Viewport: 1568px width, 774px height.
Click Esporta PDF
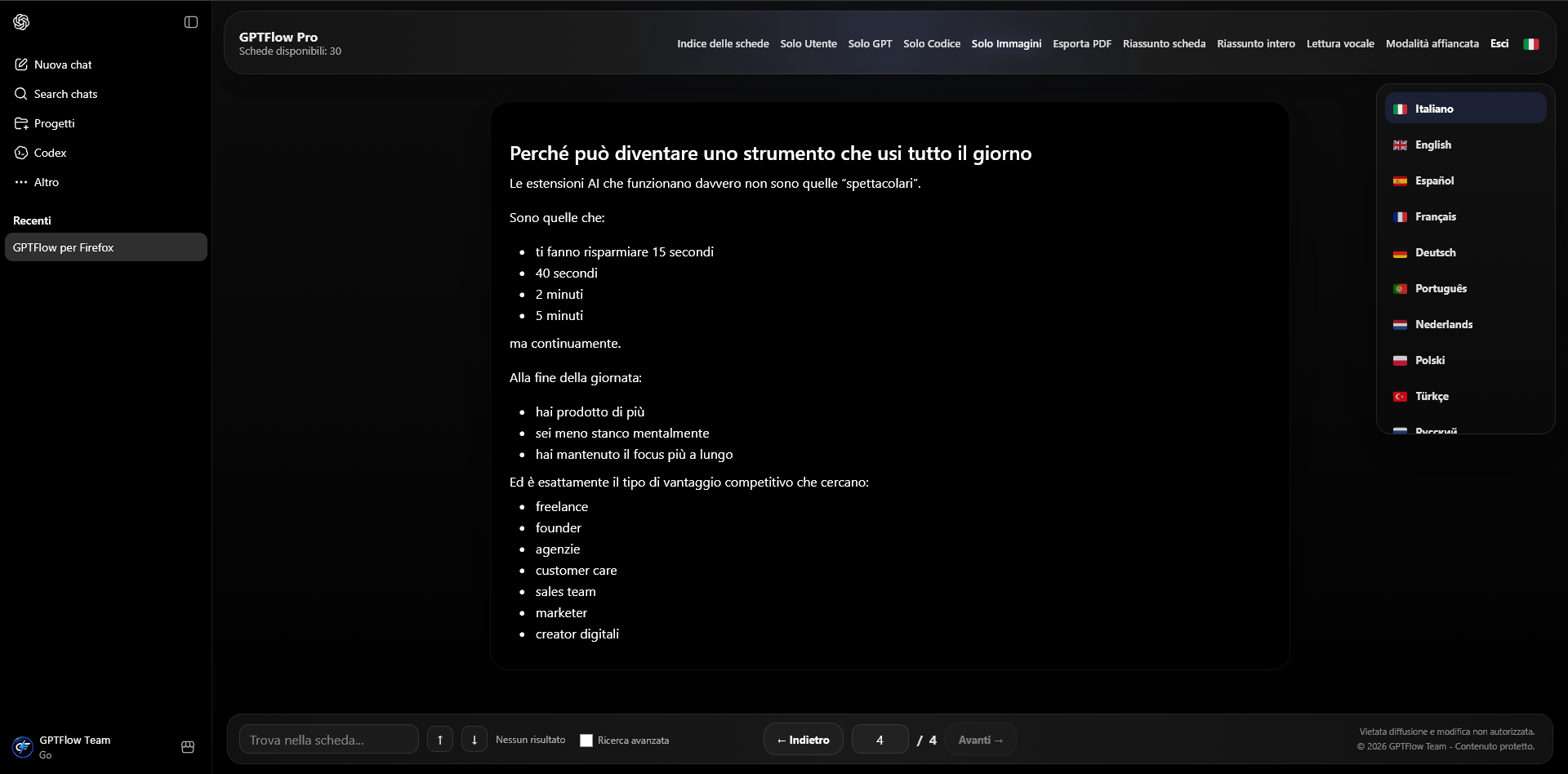(x=1082, y=44)
